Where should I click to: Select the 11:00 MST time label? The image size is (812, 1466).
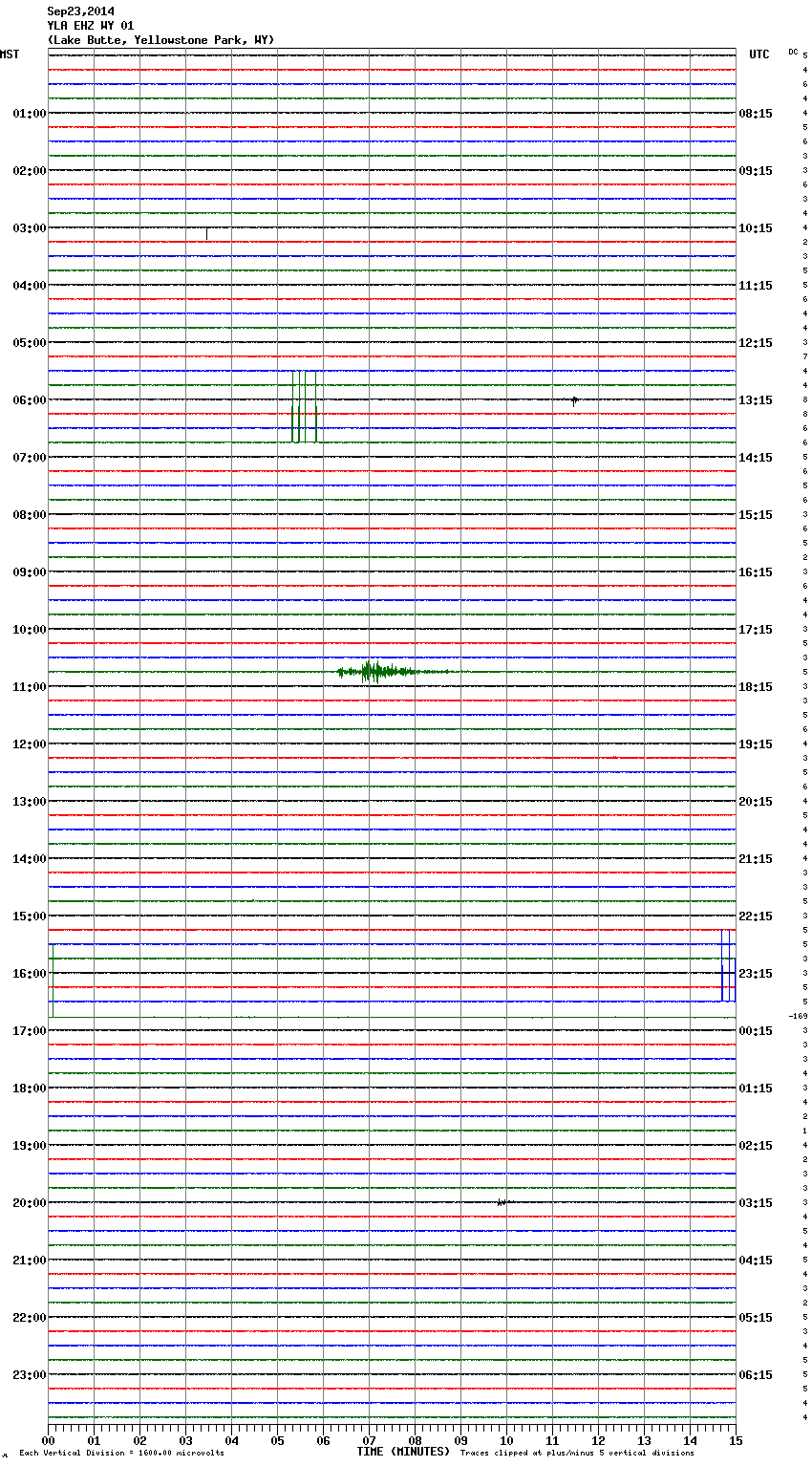(30, 687)
